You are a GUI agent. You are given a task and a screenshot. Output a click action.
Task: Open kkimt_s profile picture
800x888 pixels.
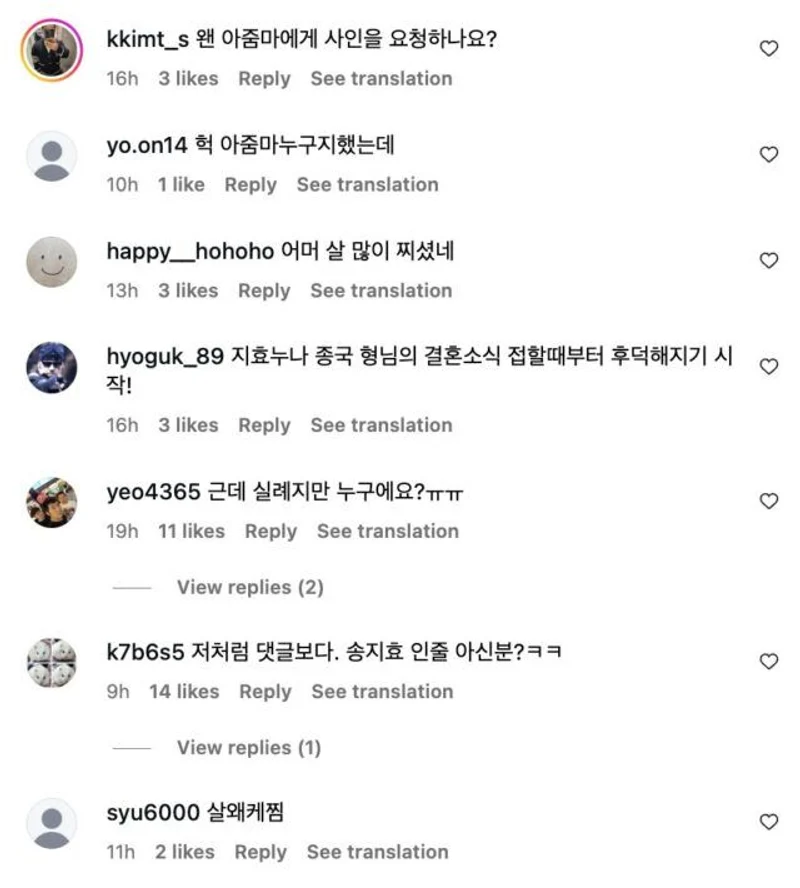tap(50, 50)
